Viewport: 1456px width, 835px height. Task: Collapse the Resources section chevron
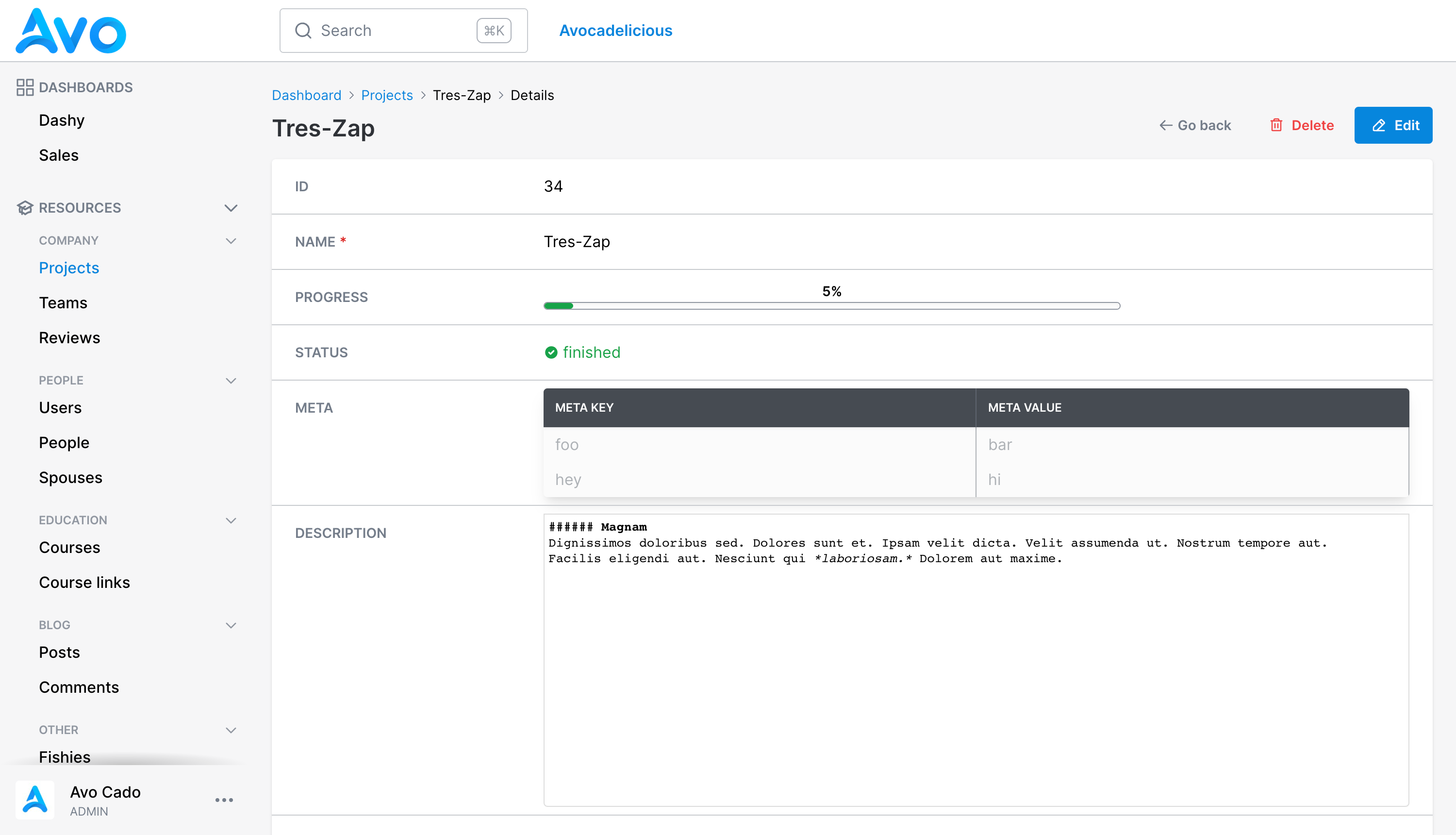pos(231,208)
